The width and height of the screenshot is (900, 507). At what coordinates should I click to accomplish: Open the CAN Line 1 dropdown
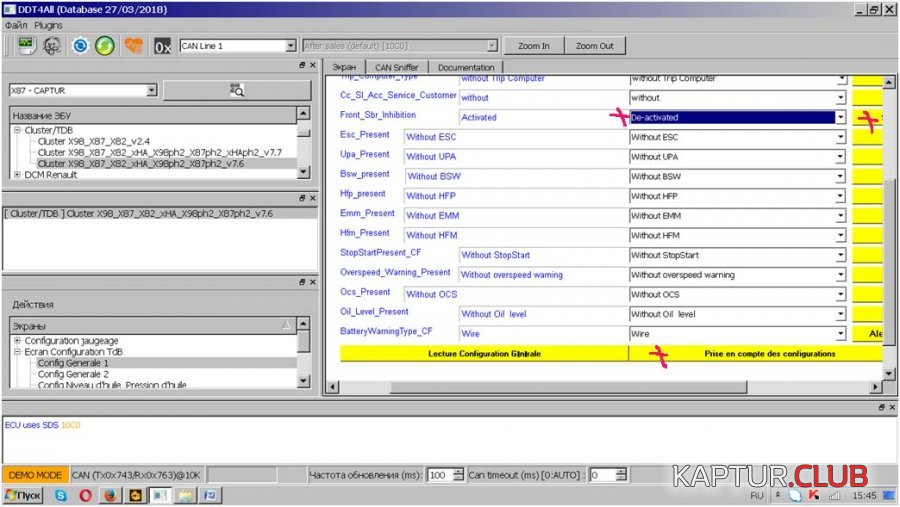point(291,46)
